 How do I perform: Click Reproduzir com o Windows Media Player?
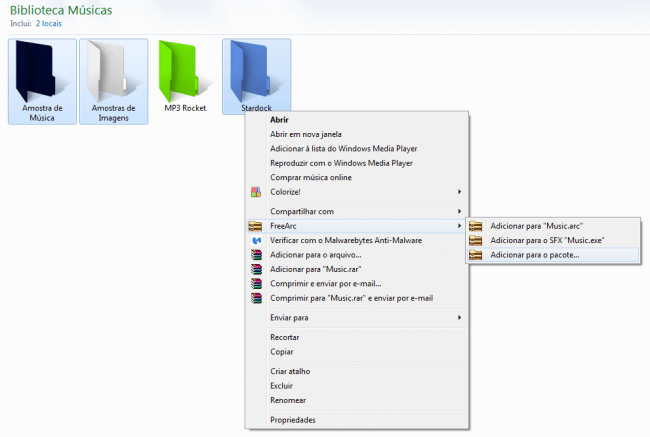341,162
